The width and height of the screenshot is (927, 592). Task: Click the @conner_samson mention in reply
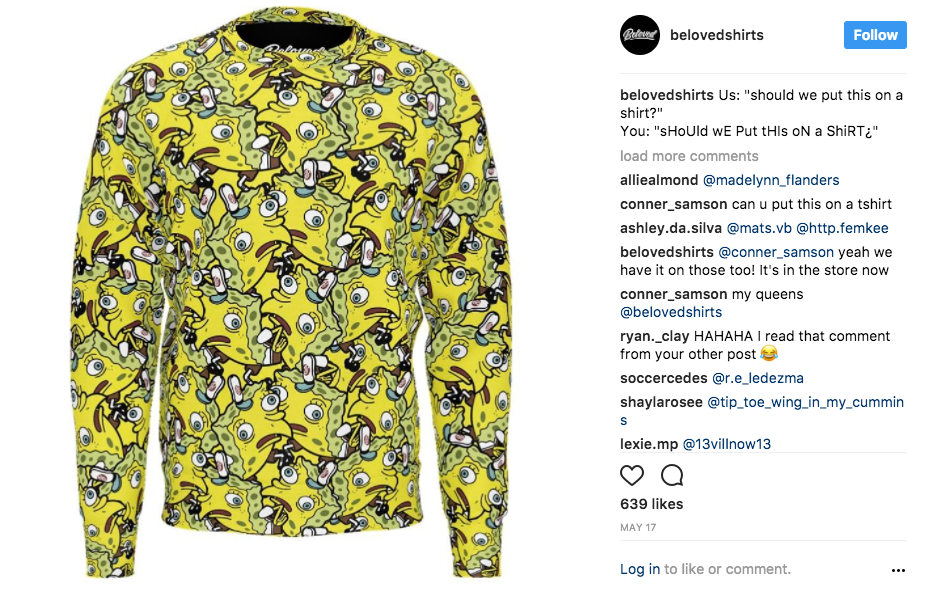[776, 253]
